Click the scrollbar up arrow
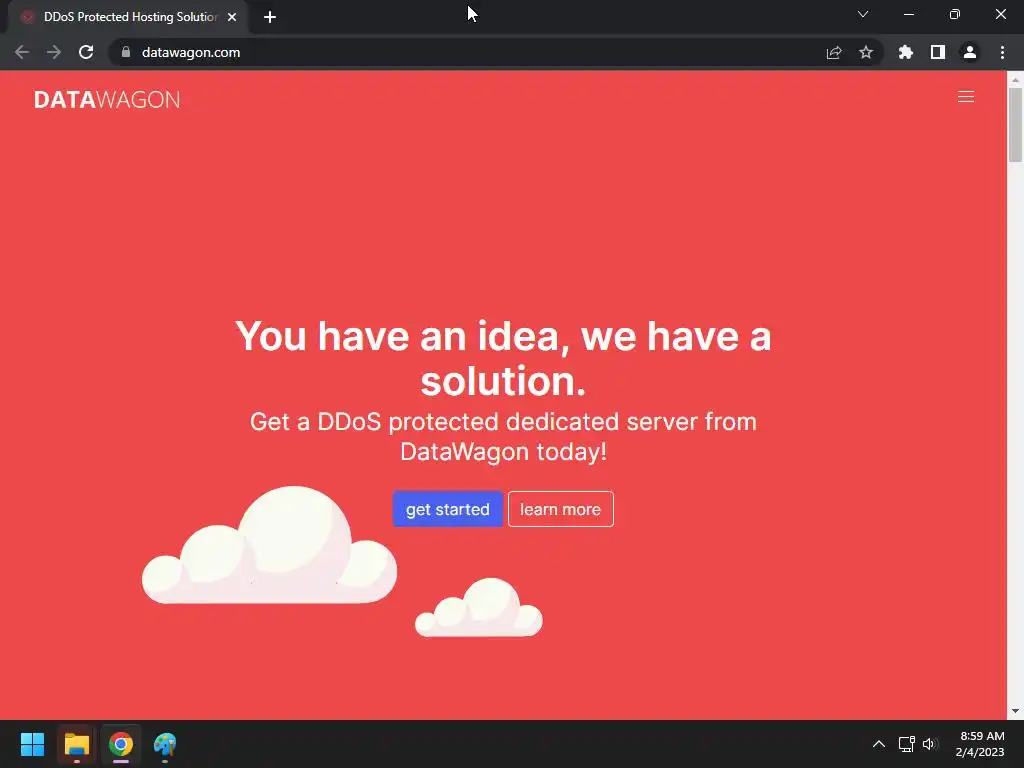Viewport: 1024px width, 768px height. (x=1015, y=80)
